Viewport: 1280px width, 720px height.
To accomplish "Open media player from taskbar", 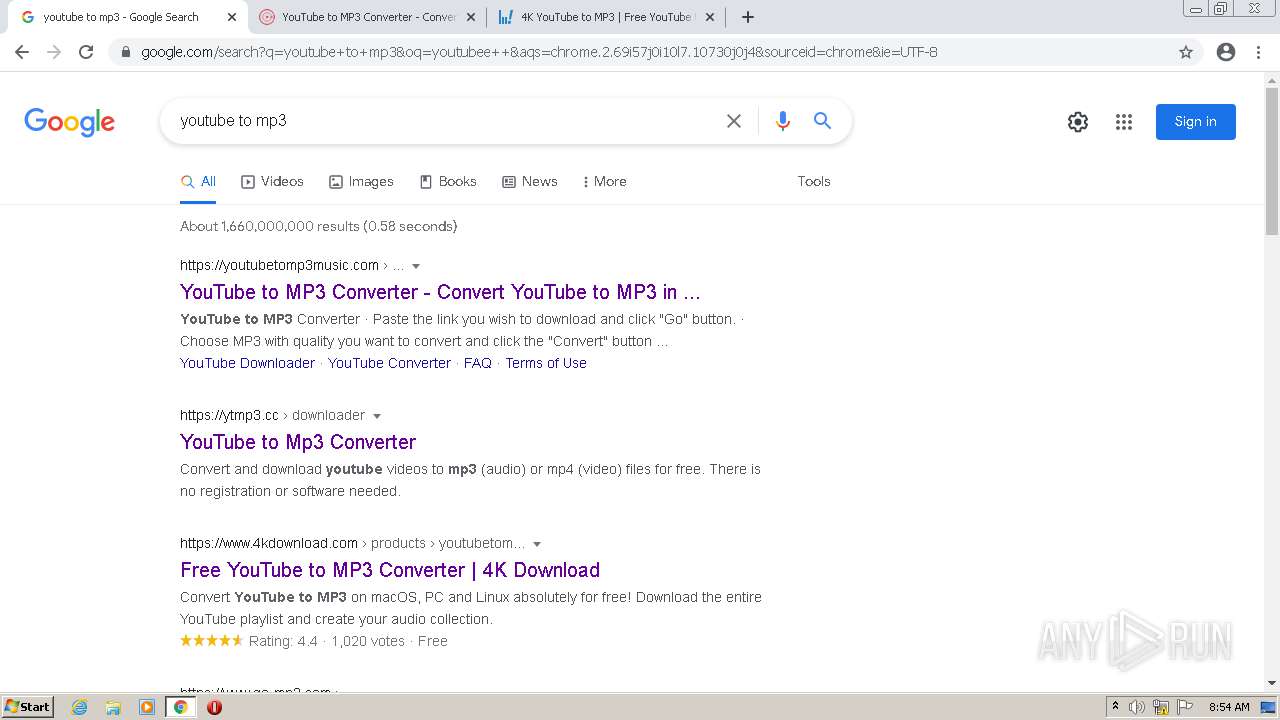I will (147, 707).
